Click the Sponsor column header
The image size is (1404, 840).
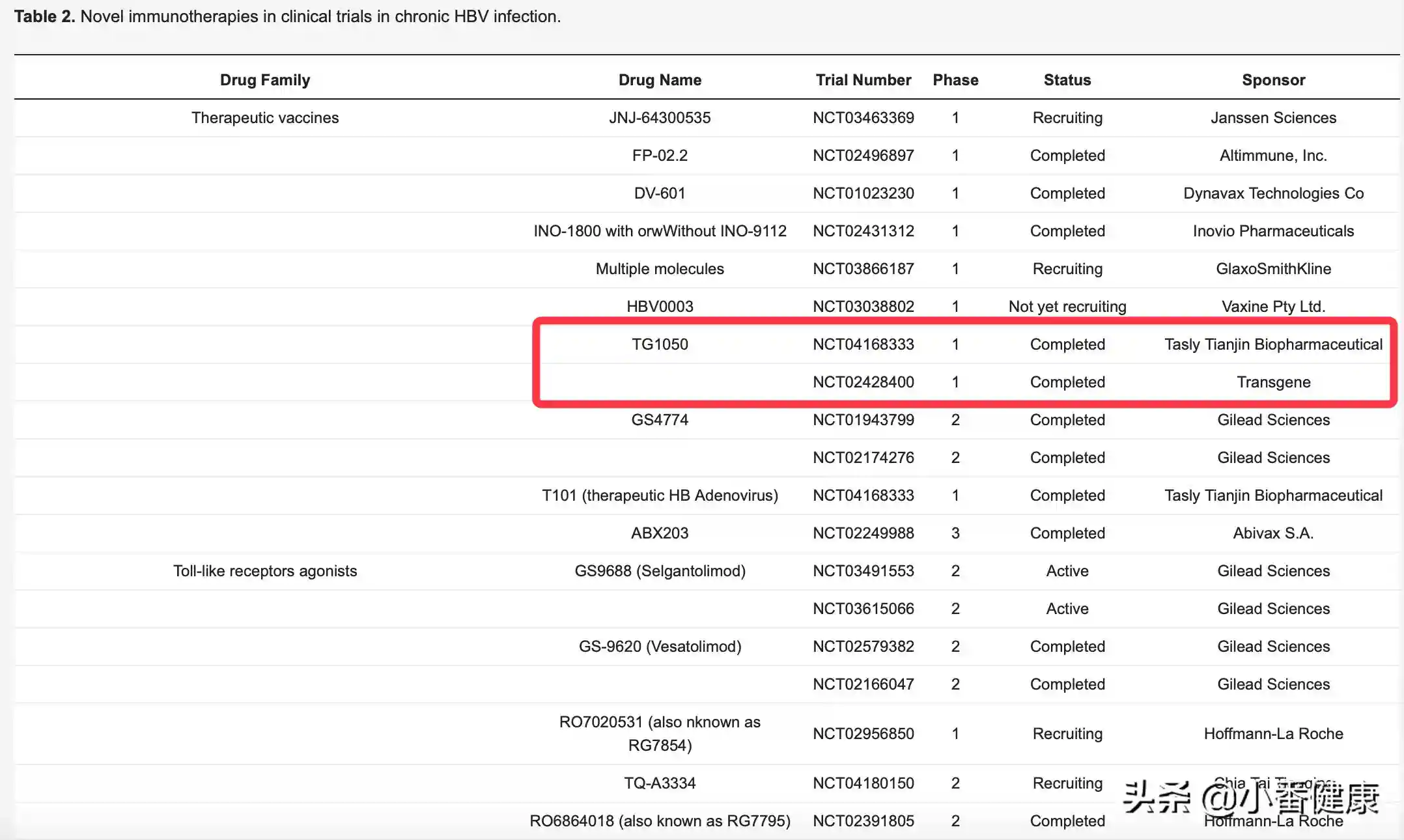(x=1273, y=80)
